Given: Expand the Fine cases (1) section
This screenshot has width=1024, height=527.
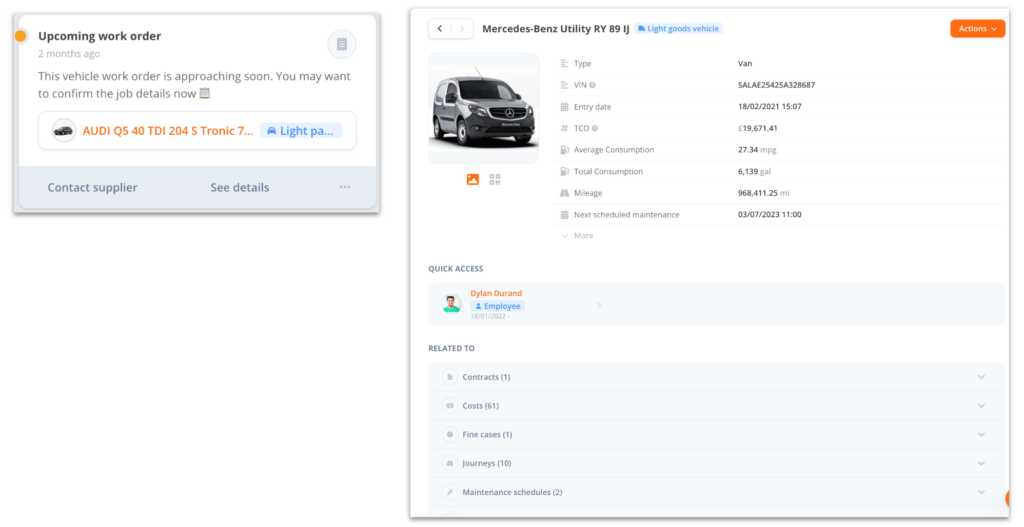Looking at the screenshot, I should coord(716,434).
